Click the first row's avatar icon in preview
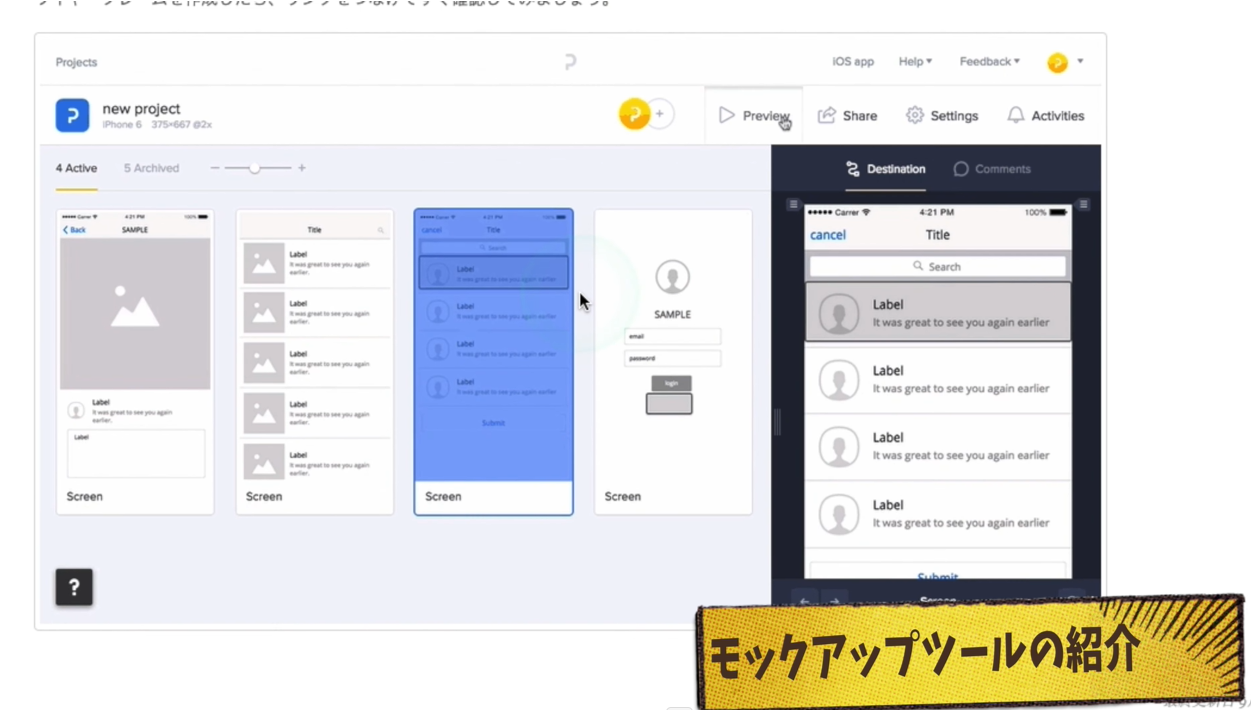The height and width of the screenshot is (710, 1251). 839,313
